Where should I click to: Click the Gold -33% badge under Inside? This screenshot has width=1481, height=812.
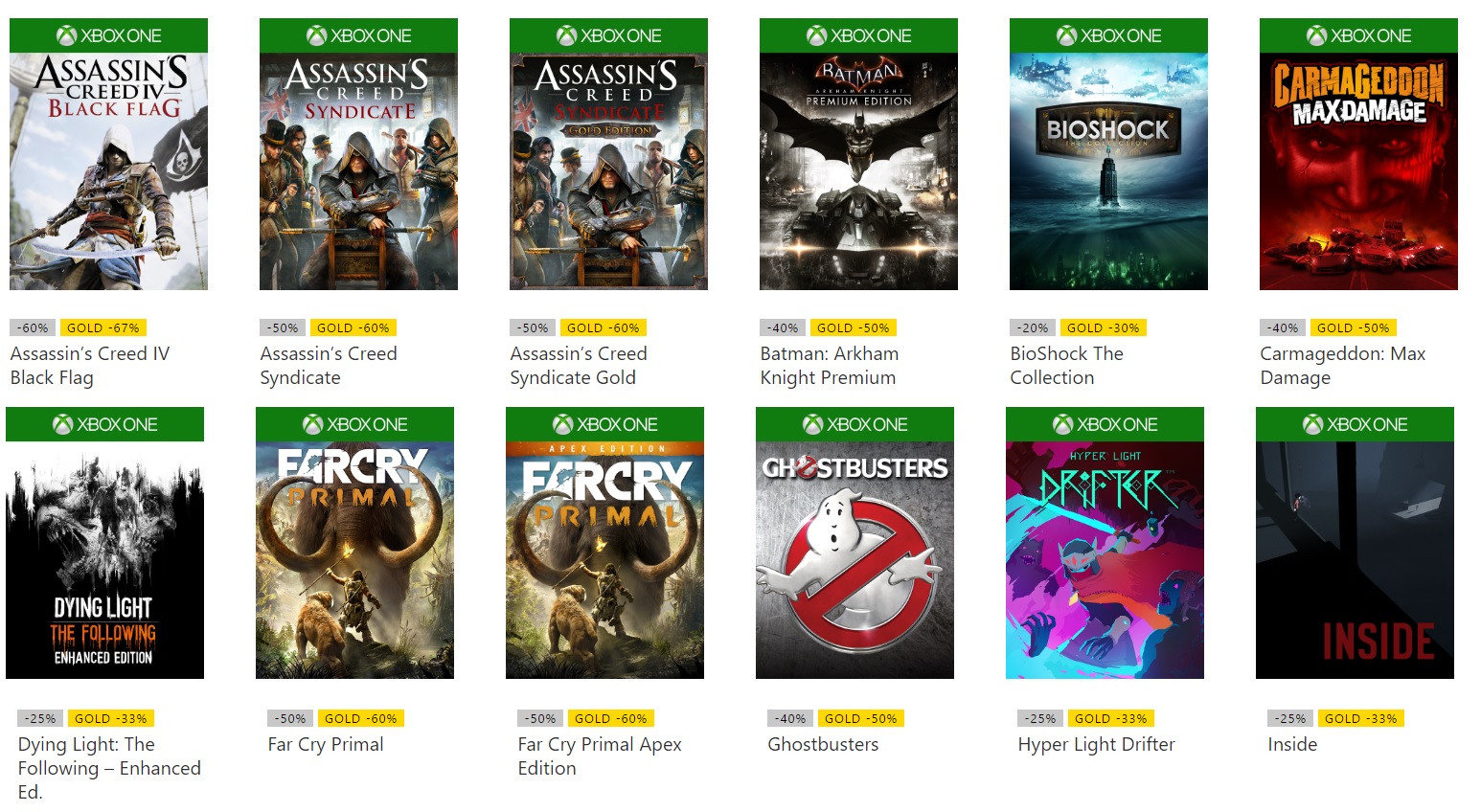tap(1360, 718)
